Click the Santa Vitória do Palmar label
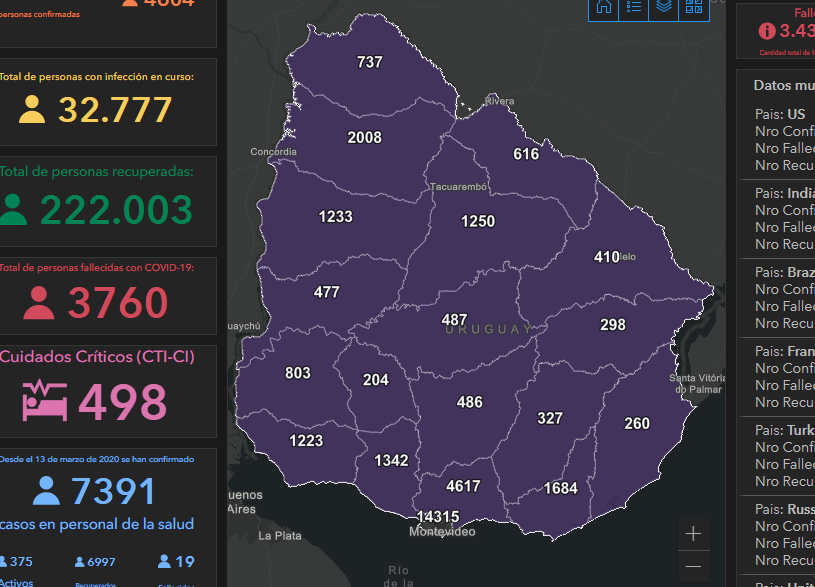 (x=696, y=384)
